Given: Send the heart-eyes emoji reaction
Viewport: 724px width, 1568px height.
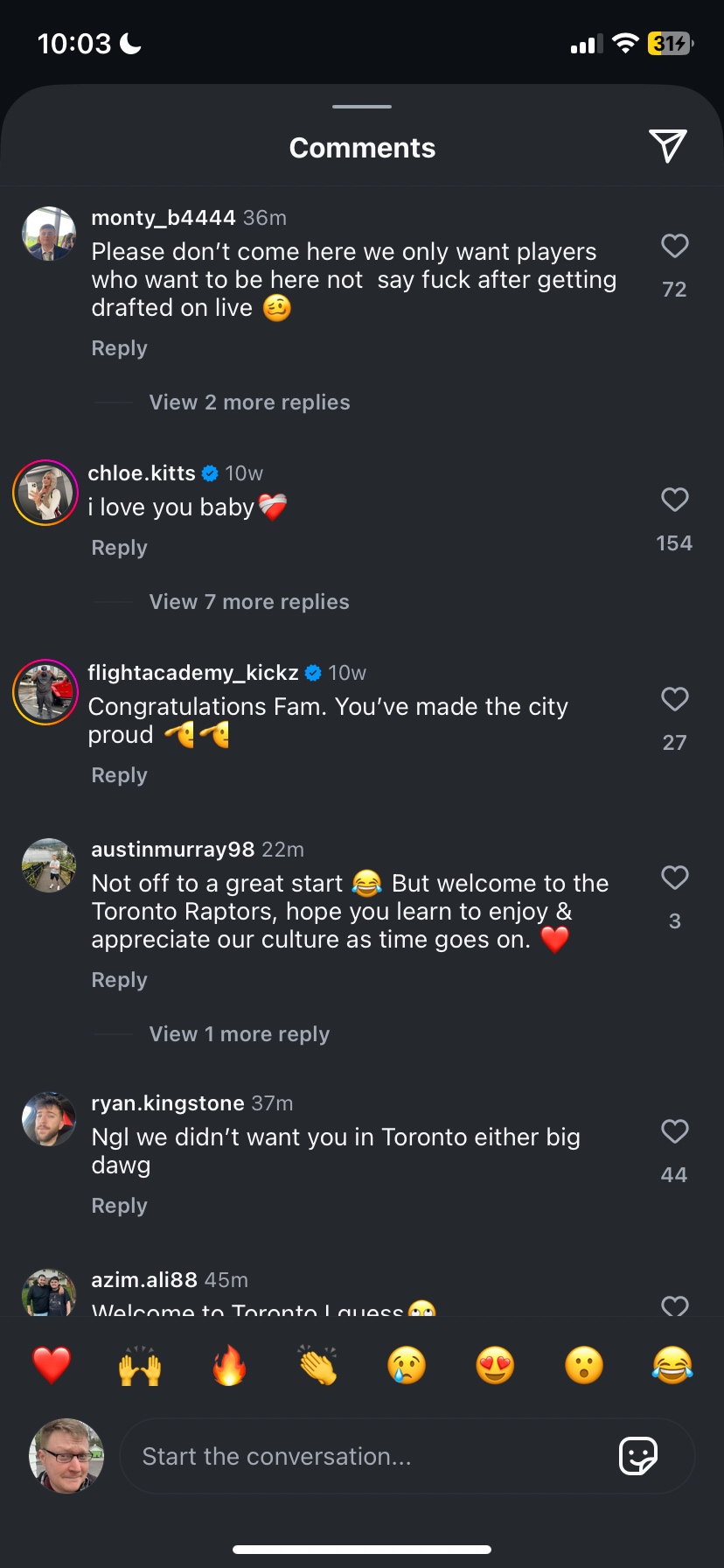Looking at the screenshot, I should click(495, 1365).
